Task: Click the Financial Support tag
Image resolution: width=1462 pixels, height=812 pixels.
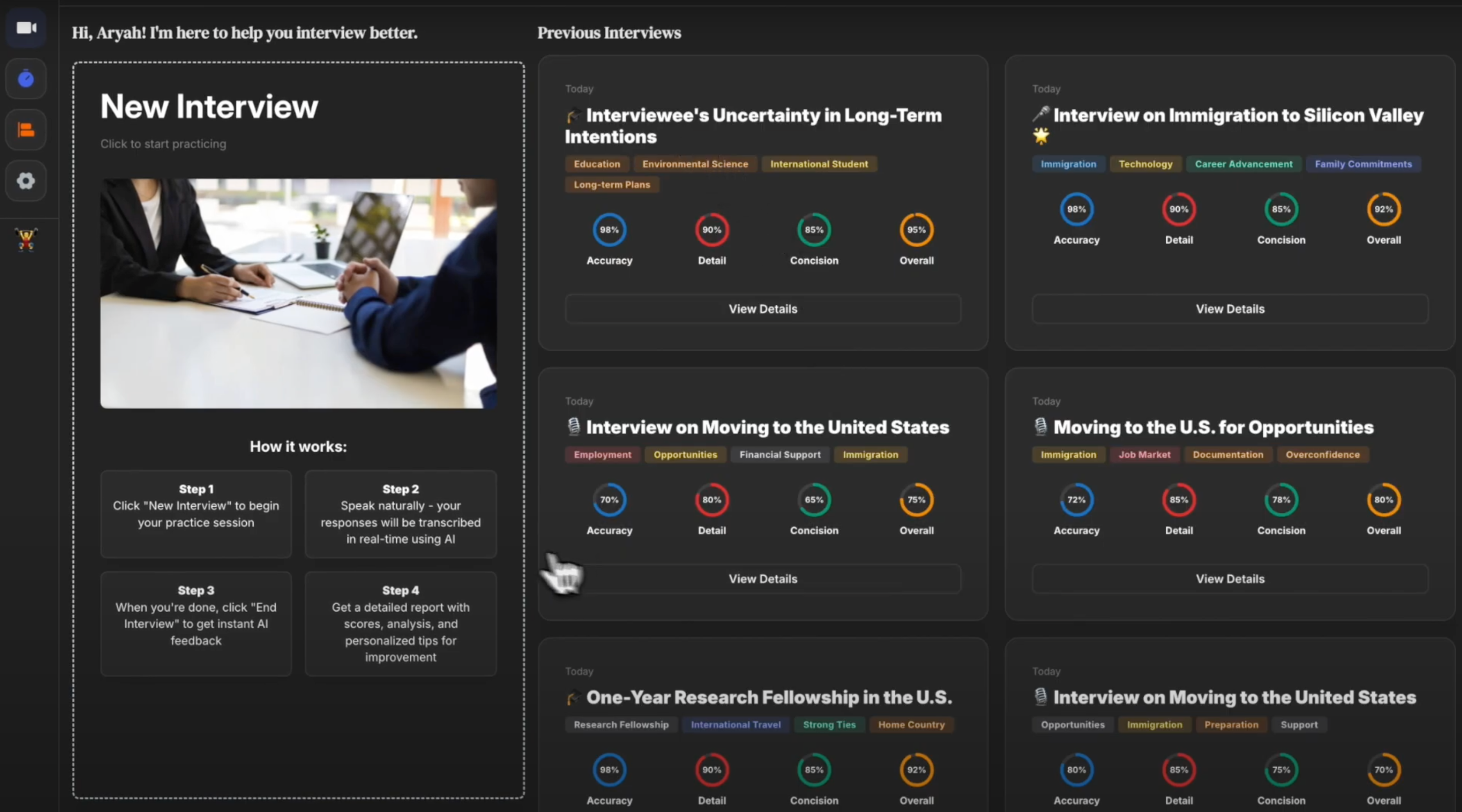Action: tap(779, 454)
